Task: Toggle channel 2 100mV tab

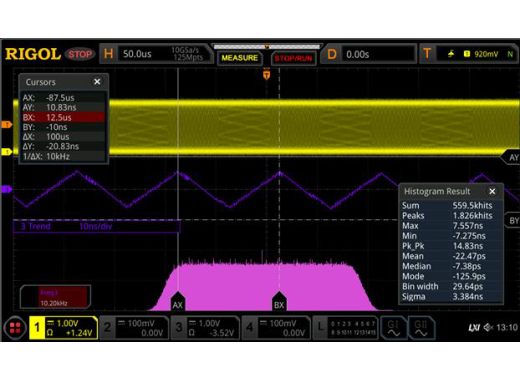Action: click(x=134, y=328)
